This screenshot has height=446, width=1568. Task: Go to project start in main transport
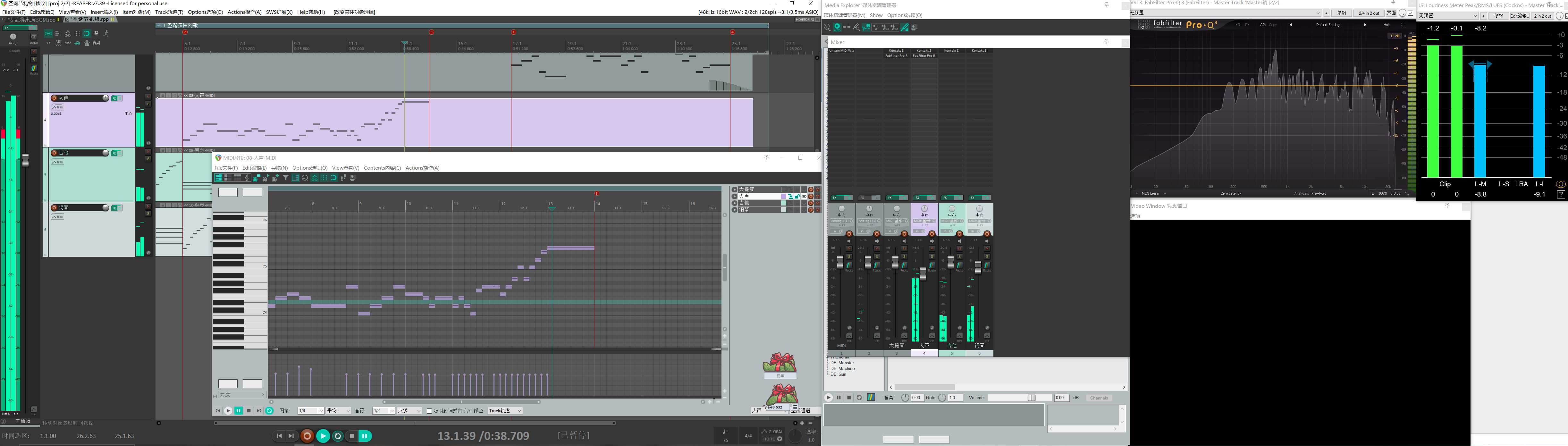[x=279, y=436]
